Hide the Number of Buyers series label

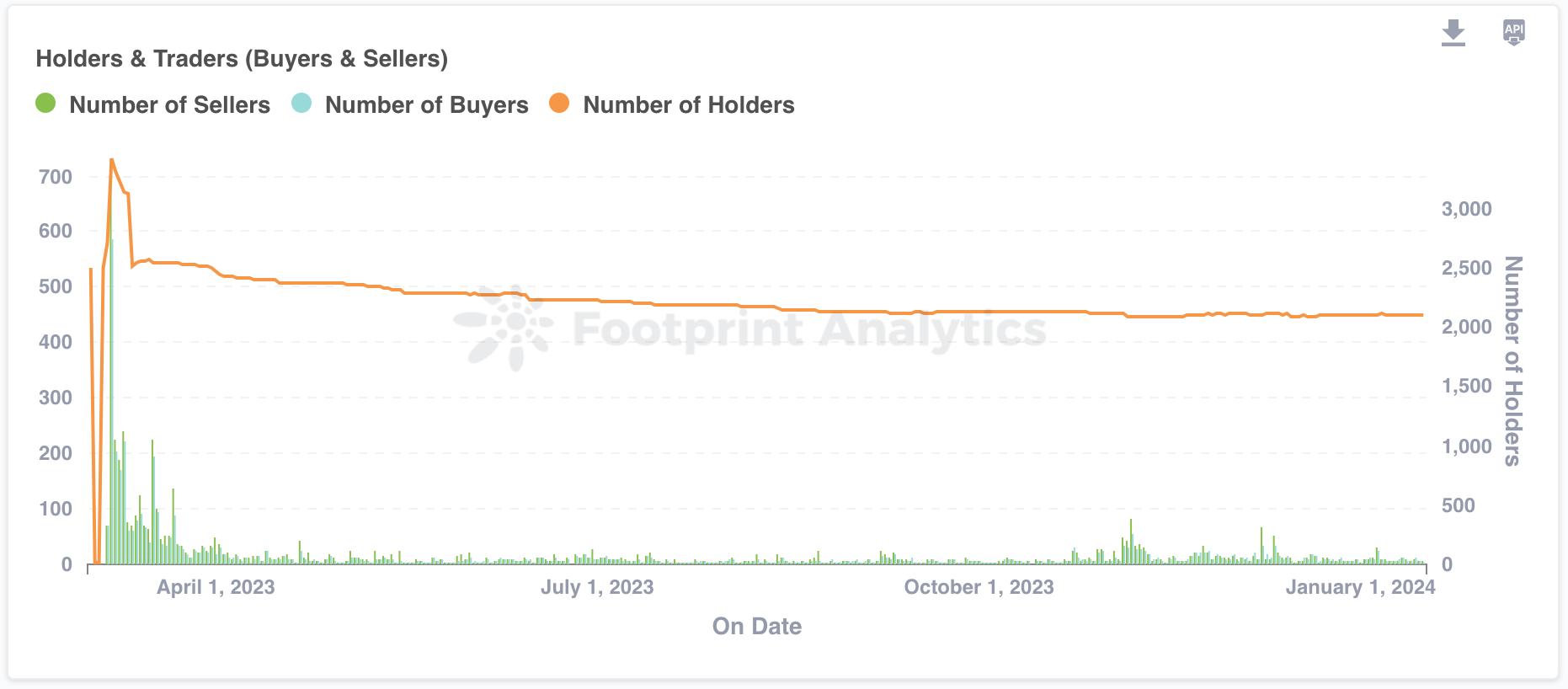tap(426, 105)
